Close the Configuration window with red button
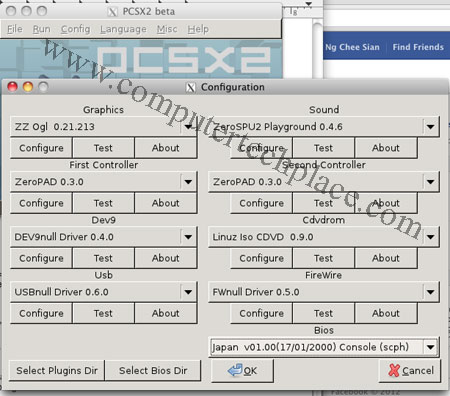The image size is (450, 396). click(x=13, y=87)
